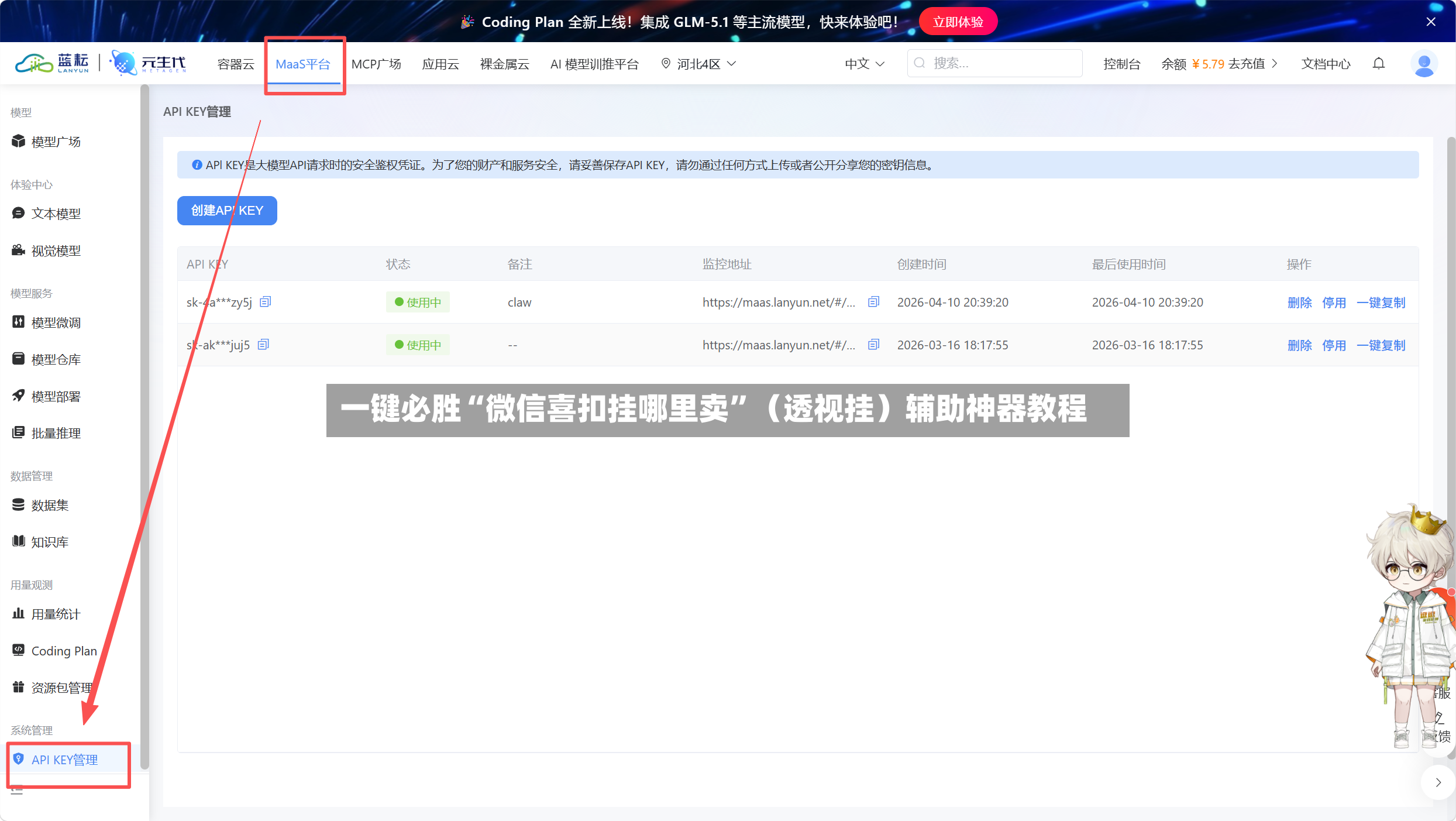This screenshot has width=1456, height=821.
Task: Delete the sk-ak***juj5 key
Action: click(1300, 345)
